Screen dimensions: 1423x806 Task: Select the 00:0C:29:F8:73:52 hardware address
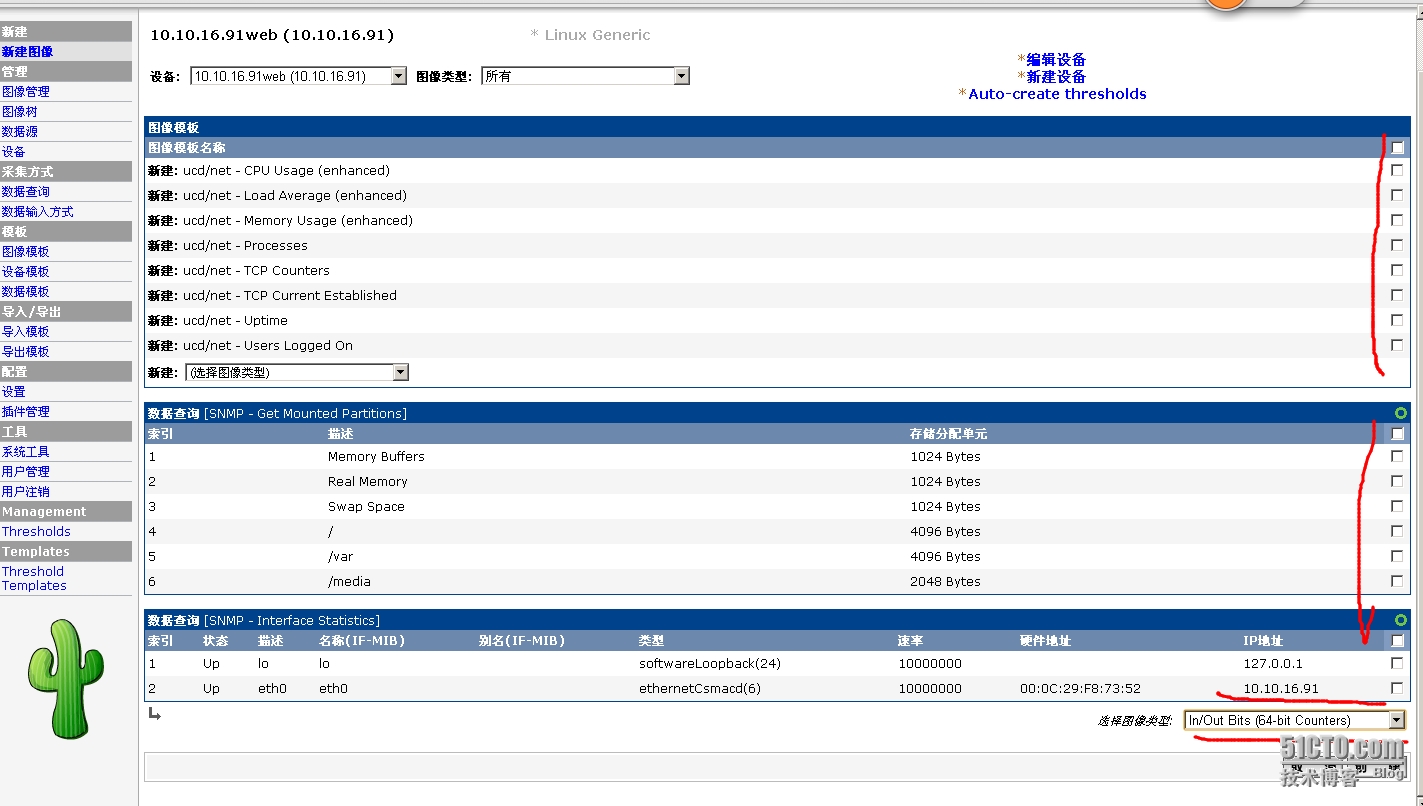(x=1080, y=688)
